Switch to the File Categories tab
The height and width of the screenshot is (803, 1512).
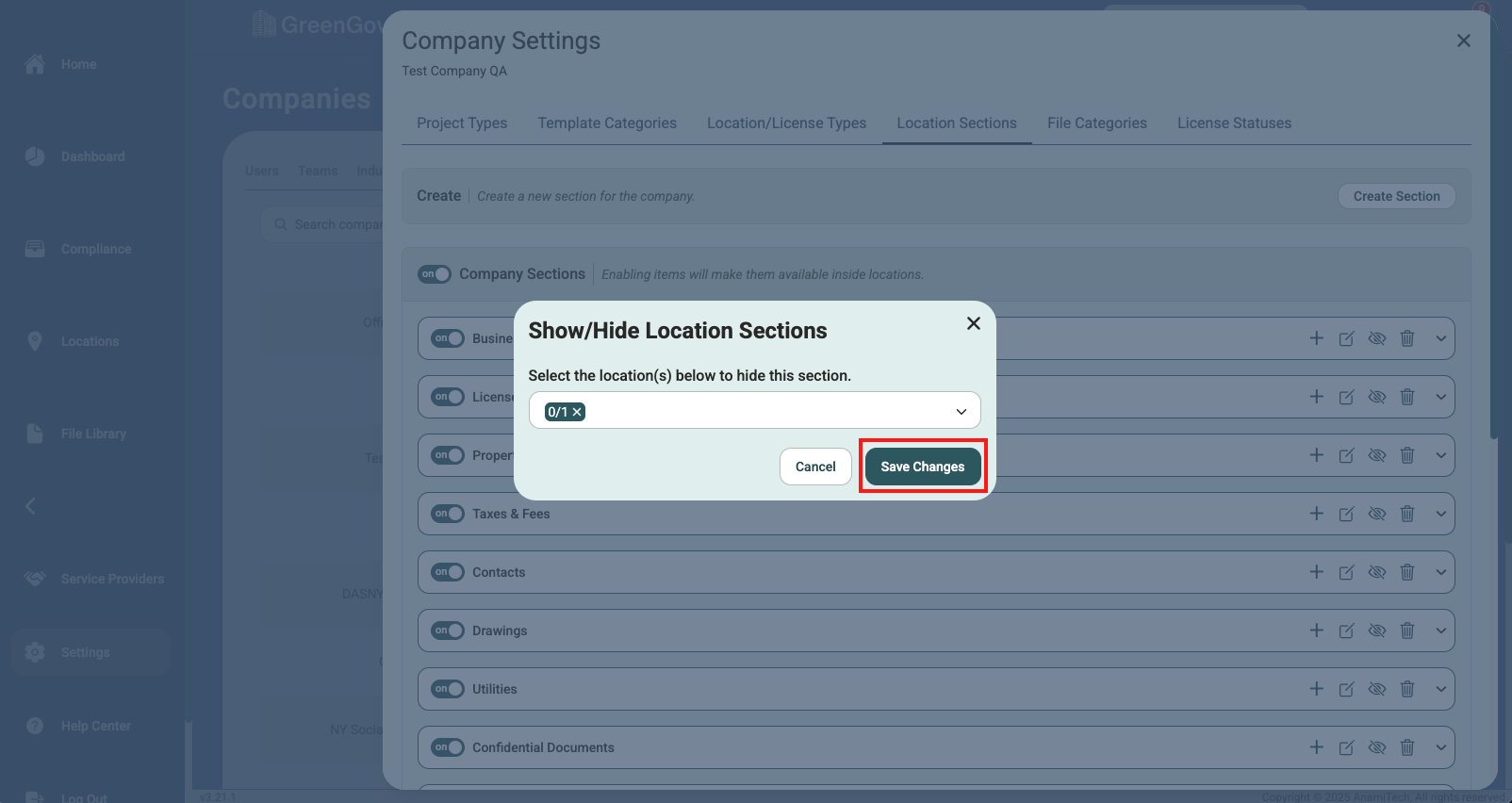[1096, 123]
